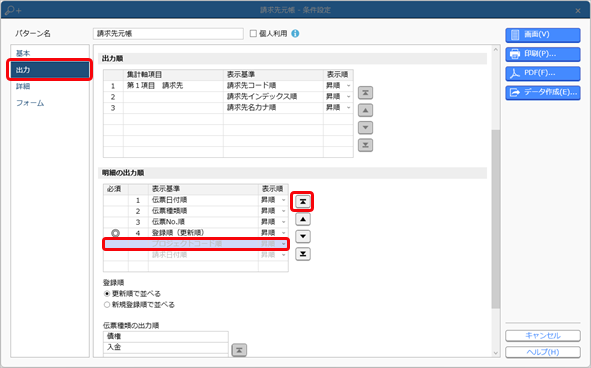
Task: Move selected 出力順 row to top
Action: 365,93
